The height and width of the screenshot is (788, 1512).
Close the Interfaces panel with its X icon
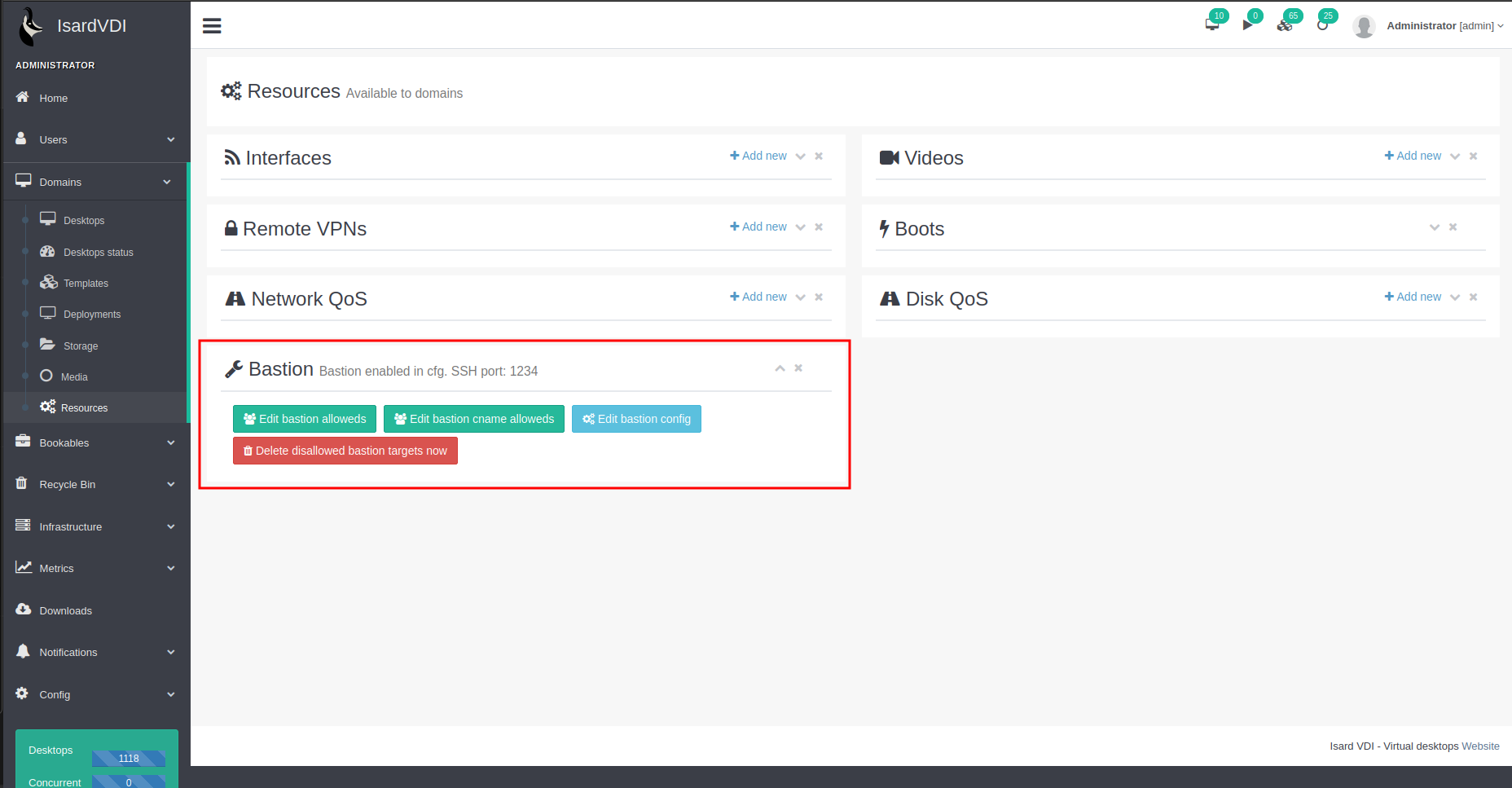[x=819, y=156]
